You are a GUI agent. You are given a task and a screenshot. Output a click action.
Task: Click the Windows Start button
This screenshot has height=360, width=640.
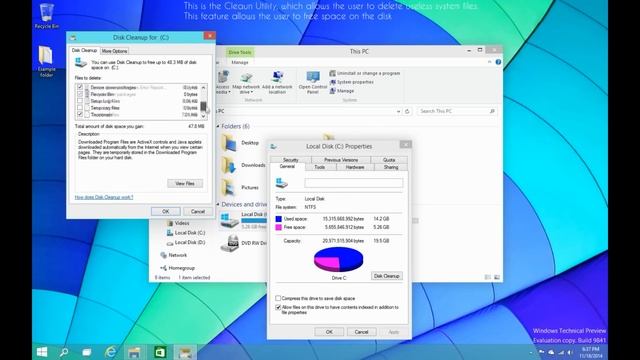[42, 352]
